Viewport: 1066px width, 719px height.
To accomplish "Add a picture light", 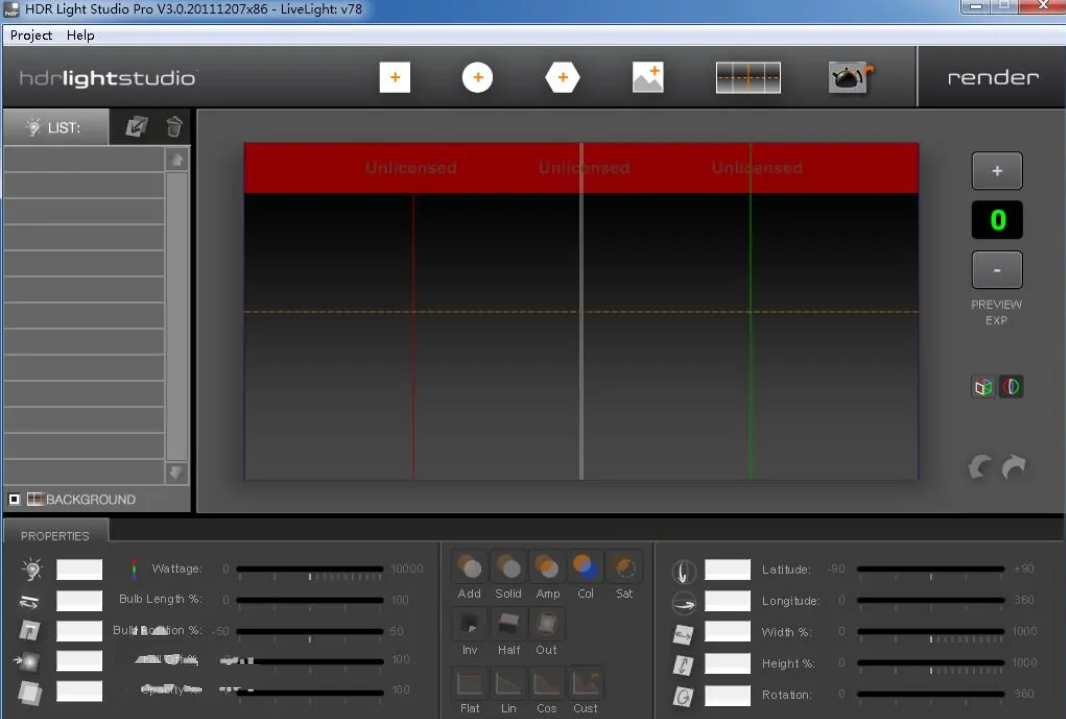I will pos(648,77).
